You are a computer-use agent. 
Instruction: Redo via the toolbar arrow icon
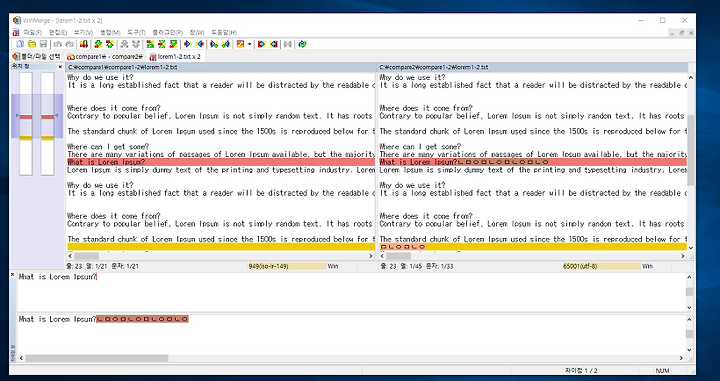(x=69, y=44)
